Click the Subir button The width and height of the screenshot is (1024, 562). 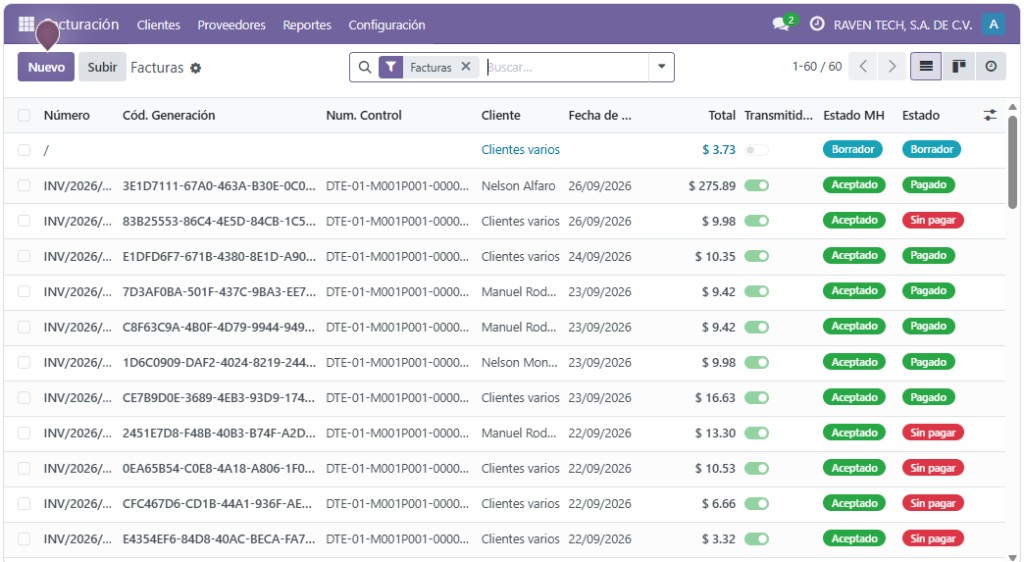102,67
